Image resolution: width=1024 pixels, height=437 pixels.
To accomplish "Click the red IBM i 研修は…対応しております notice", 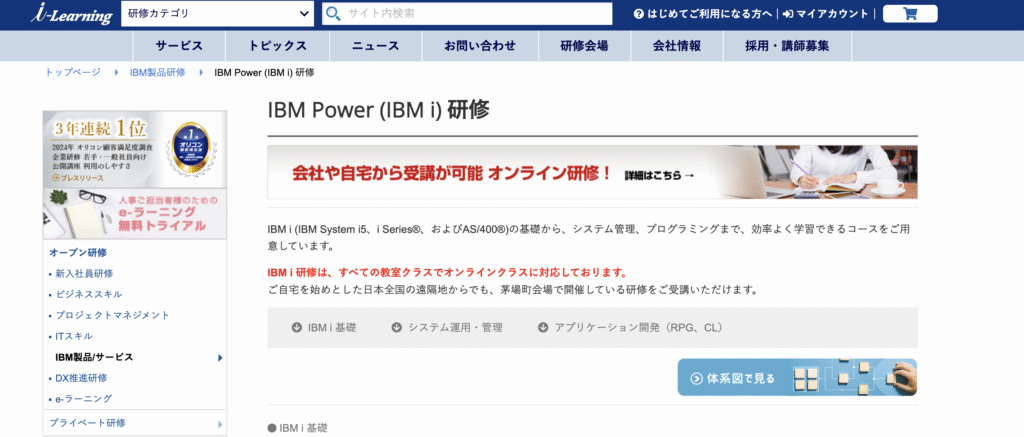I will 447,272.
